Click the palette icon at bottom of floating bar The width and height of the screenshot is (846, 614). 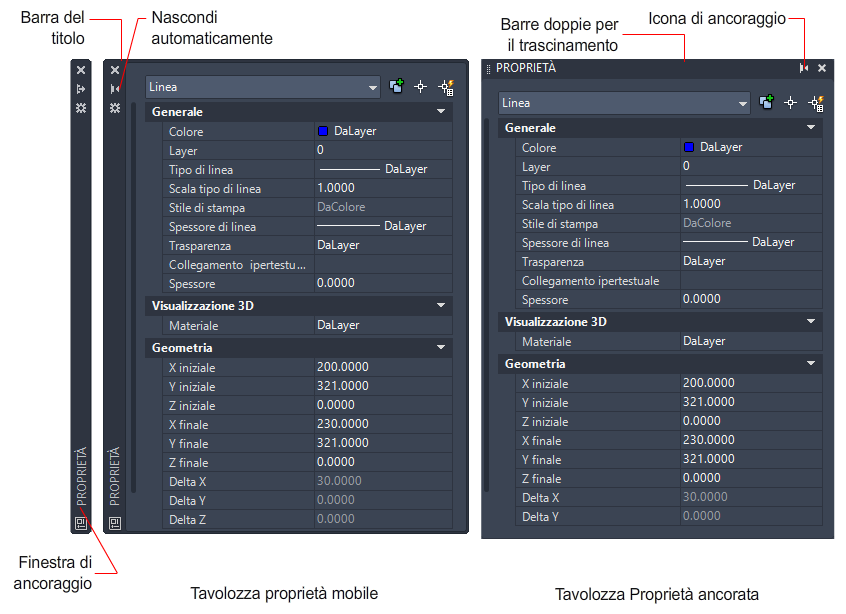(114, 523)
